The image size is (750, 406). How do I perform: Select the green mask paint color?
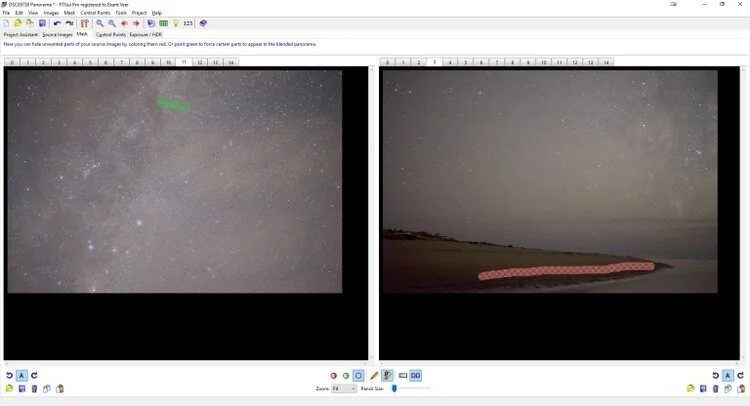pyautogui.click(x=346, y=376)
